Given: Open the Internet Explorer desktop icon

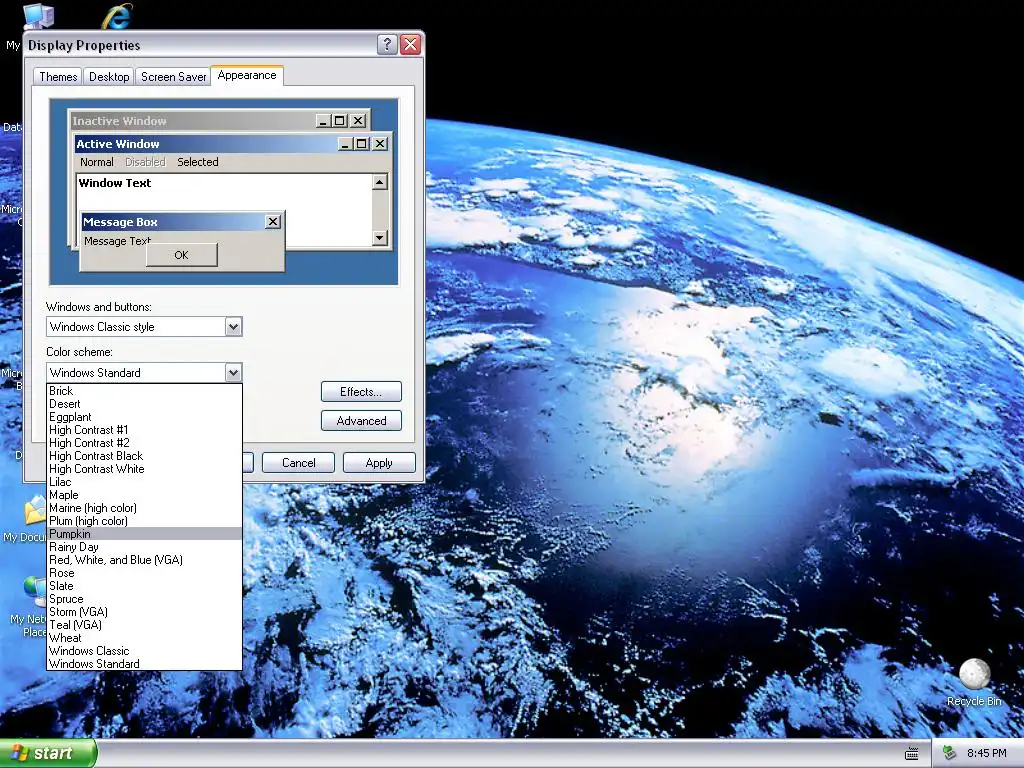Looking at the screenshot, I should (x=117, y=16).
